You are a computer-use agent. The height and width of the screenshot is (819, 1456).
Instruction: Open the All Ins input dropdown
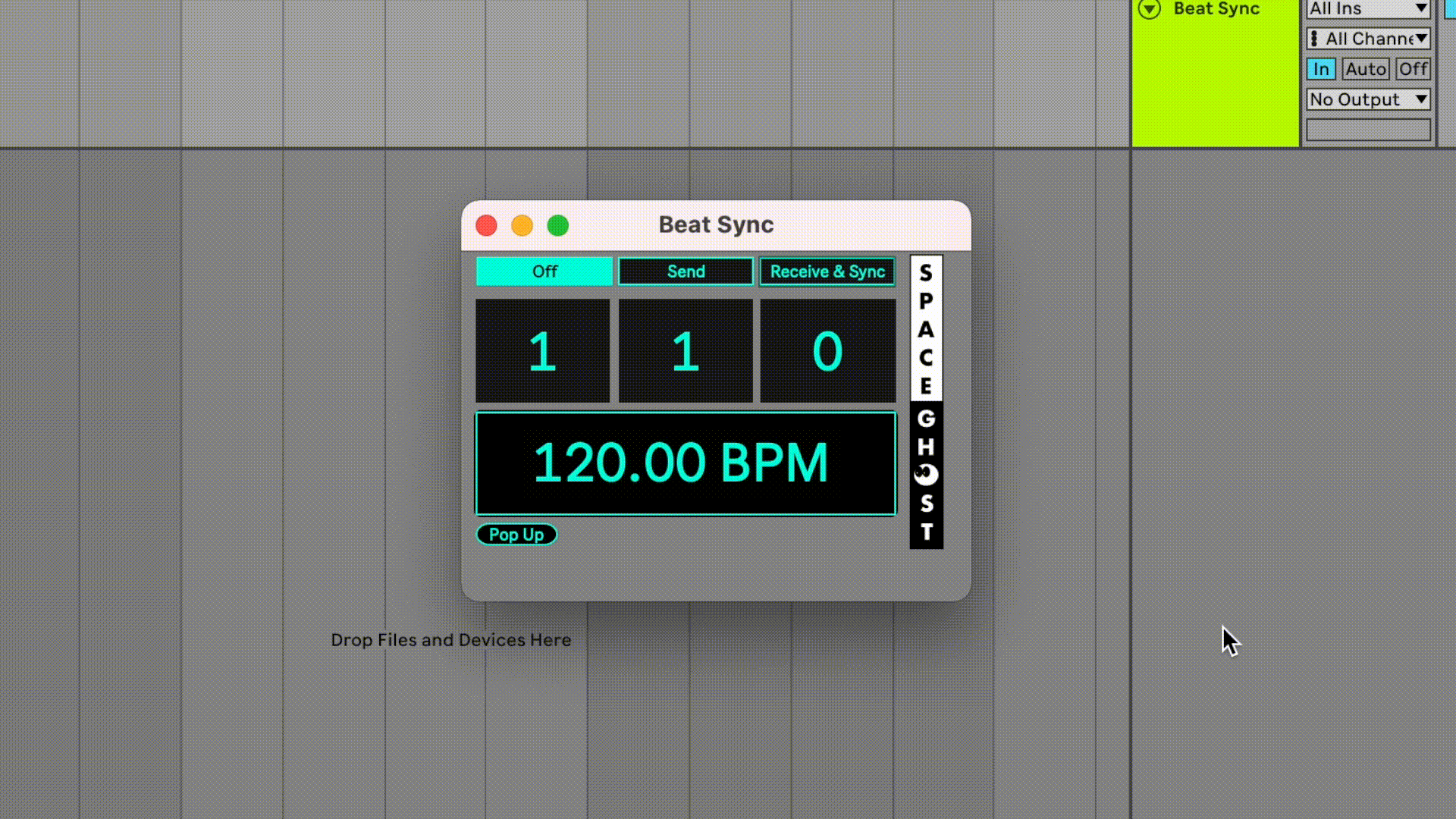click(x=1368, y=9)
